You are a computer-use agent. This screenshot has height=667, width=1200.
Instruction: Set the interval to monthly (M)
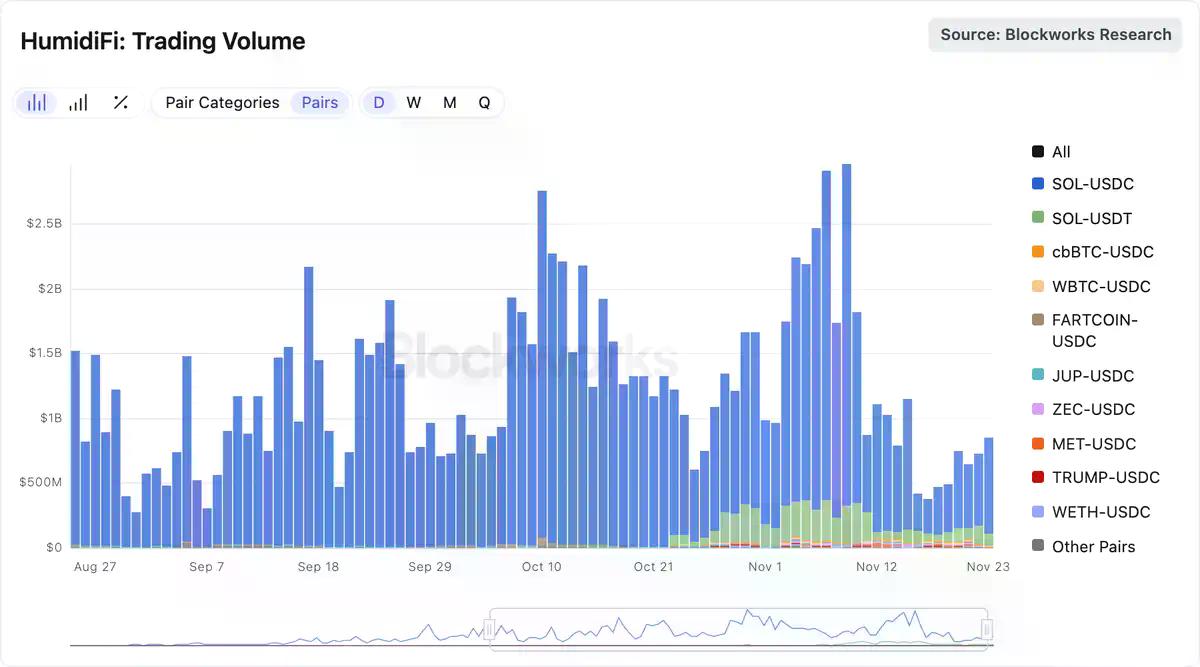click(450, 102)
